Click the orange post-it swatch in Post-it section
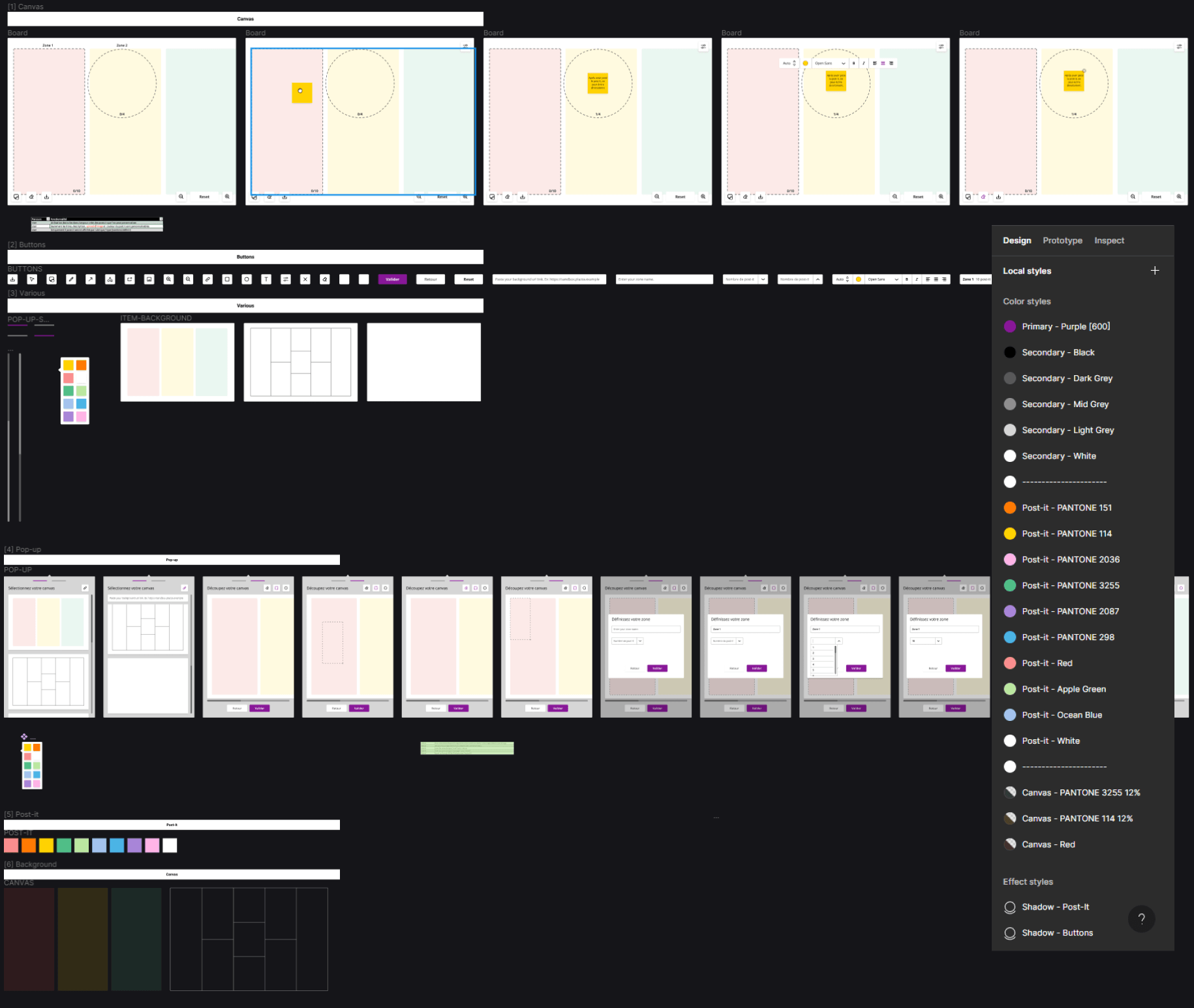The height and width of the screenshot is (1008, 1194). click(29, 846)
